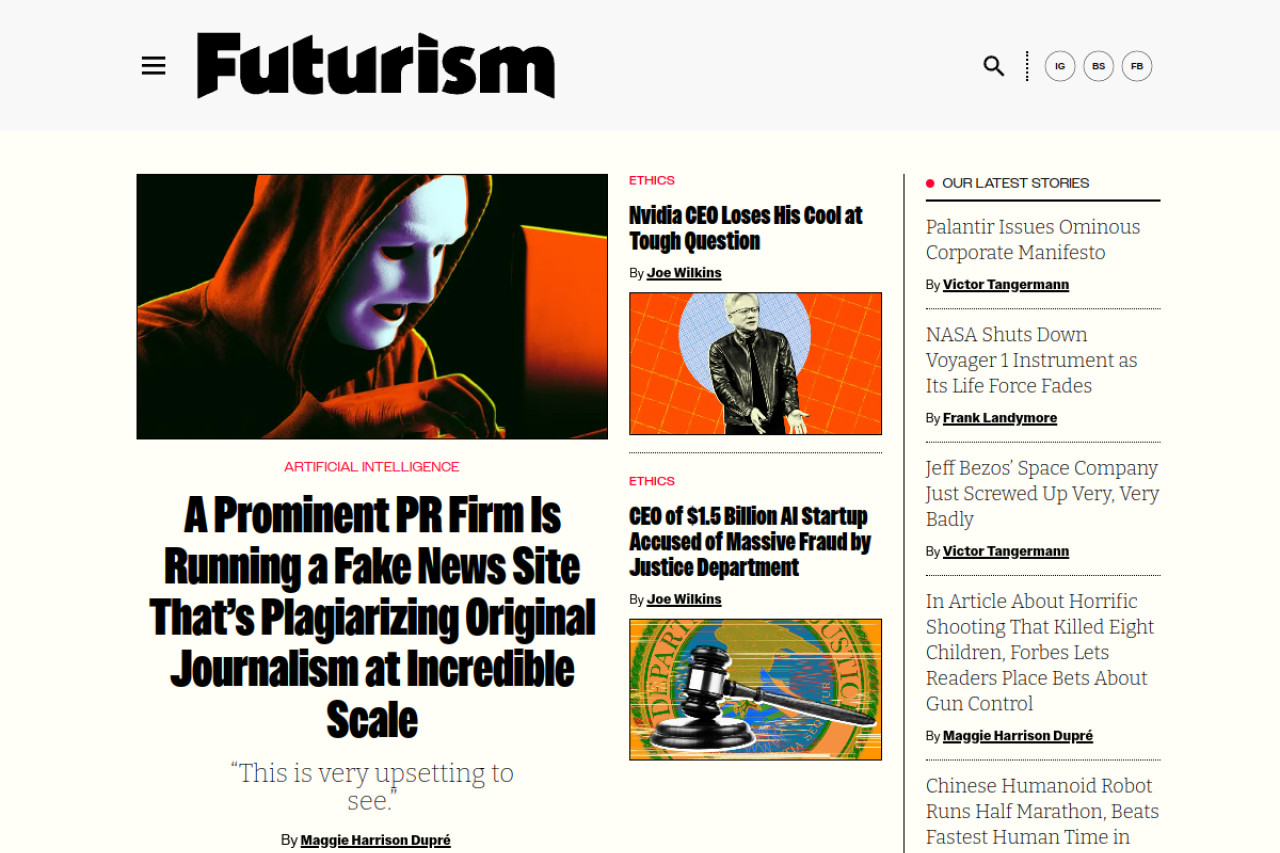Viewport: 1280px width, 853px height.
Task: Open Nvidia CEO Loses His Cool headline
Action: click(746, 228)
